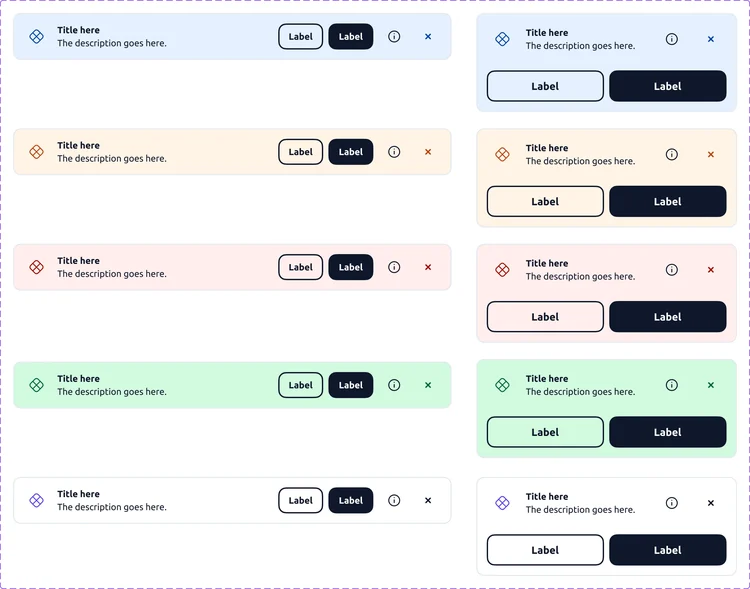Dismiss the wide red banner via its red X
Screen dimensions: 750x589
tap(428, 267)
